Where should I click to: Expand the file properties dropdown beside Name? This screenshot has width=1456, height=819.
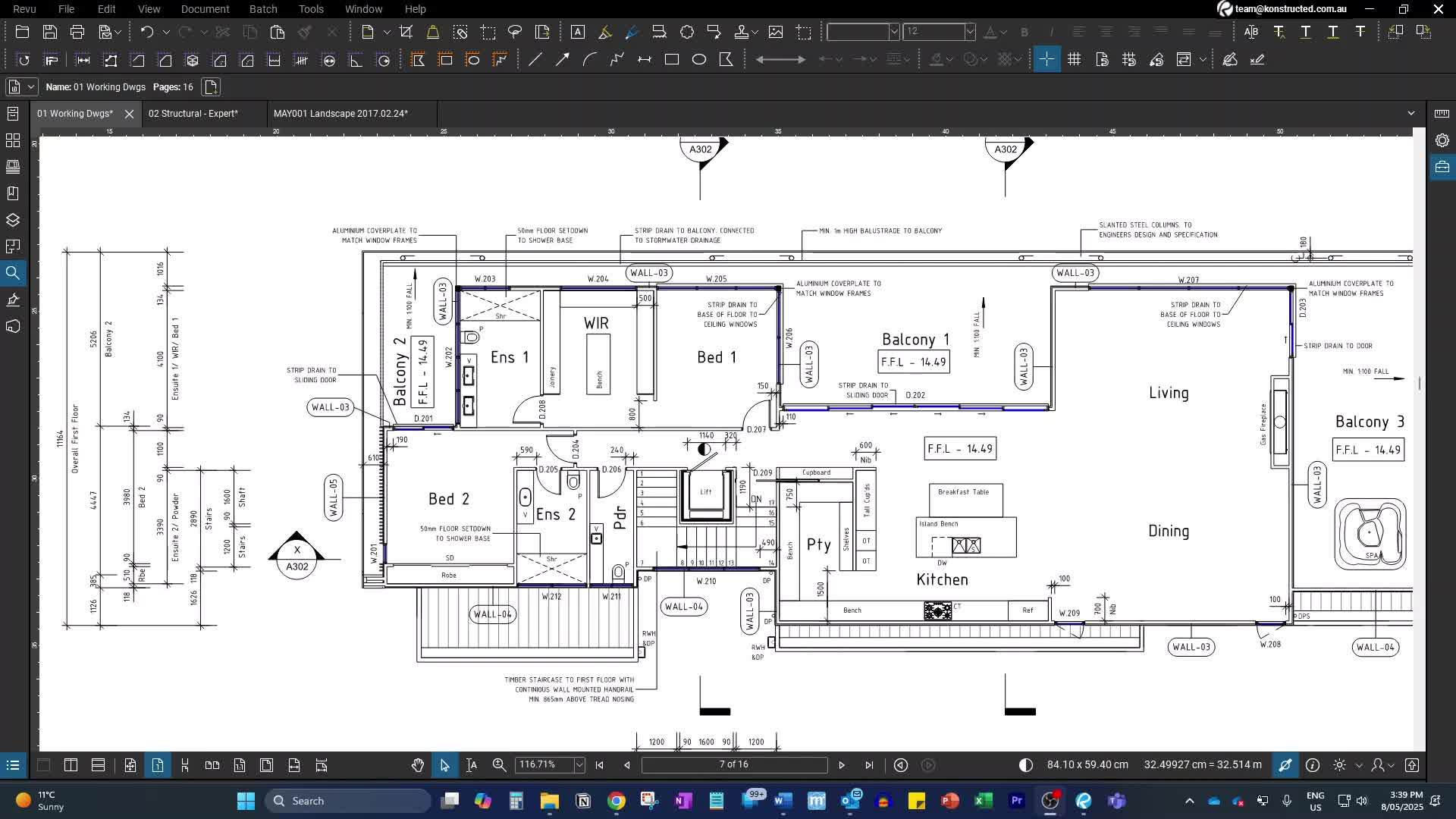click(x=31, y=87)
